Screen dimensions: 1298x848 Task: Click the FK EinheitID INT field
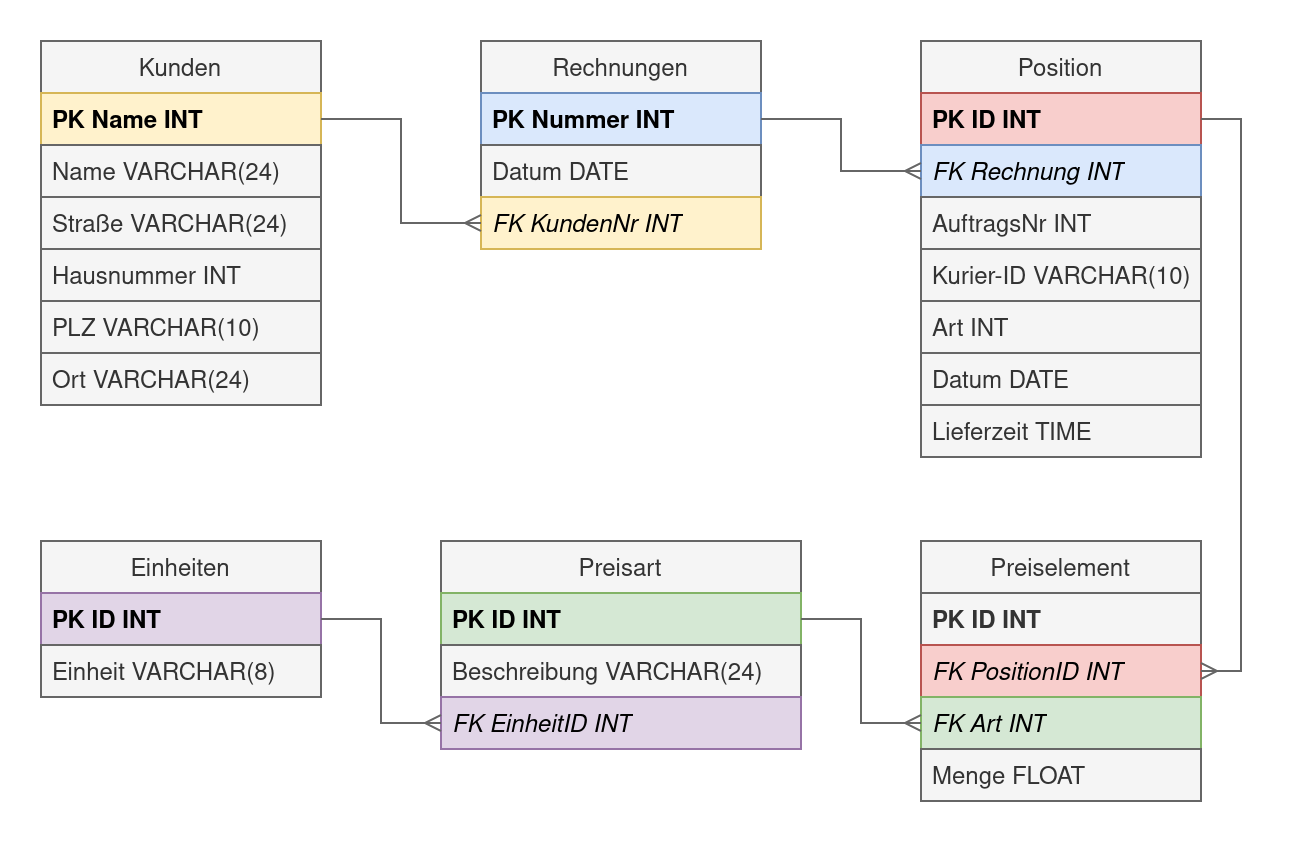(620, 723)
